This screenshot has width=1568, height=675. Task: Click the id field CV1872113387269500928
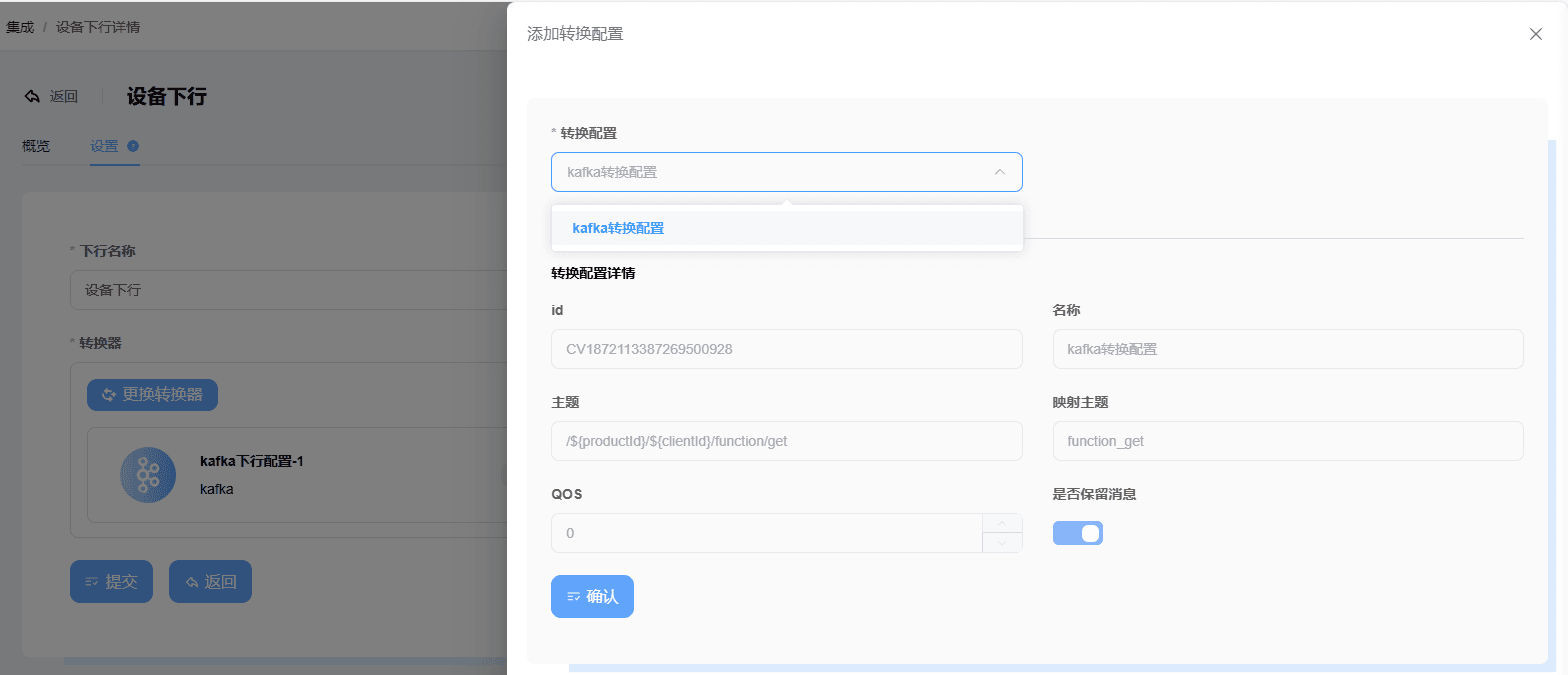[786, 349]
